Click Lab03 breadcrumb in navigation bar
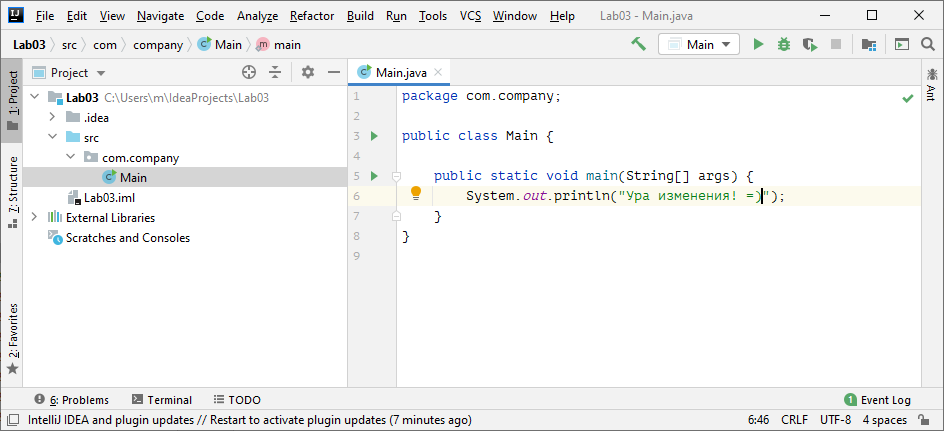This screenshot has height=431, width=944. pyautogui.click(x=30, y=45)
